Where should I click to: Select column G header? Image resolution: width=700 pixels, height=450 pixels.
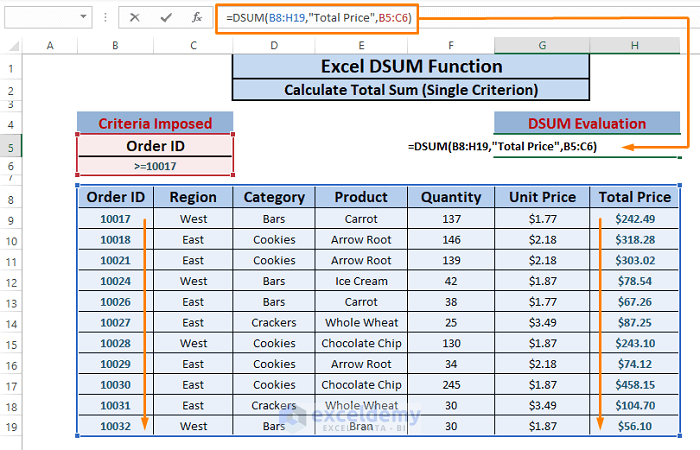541,46
